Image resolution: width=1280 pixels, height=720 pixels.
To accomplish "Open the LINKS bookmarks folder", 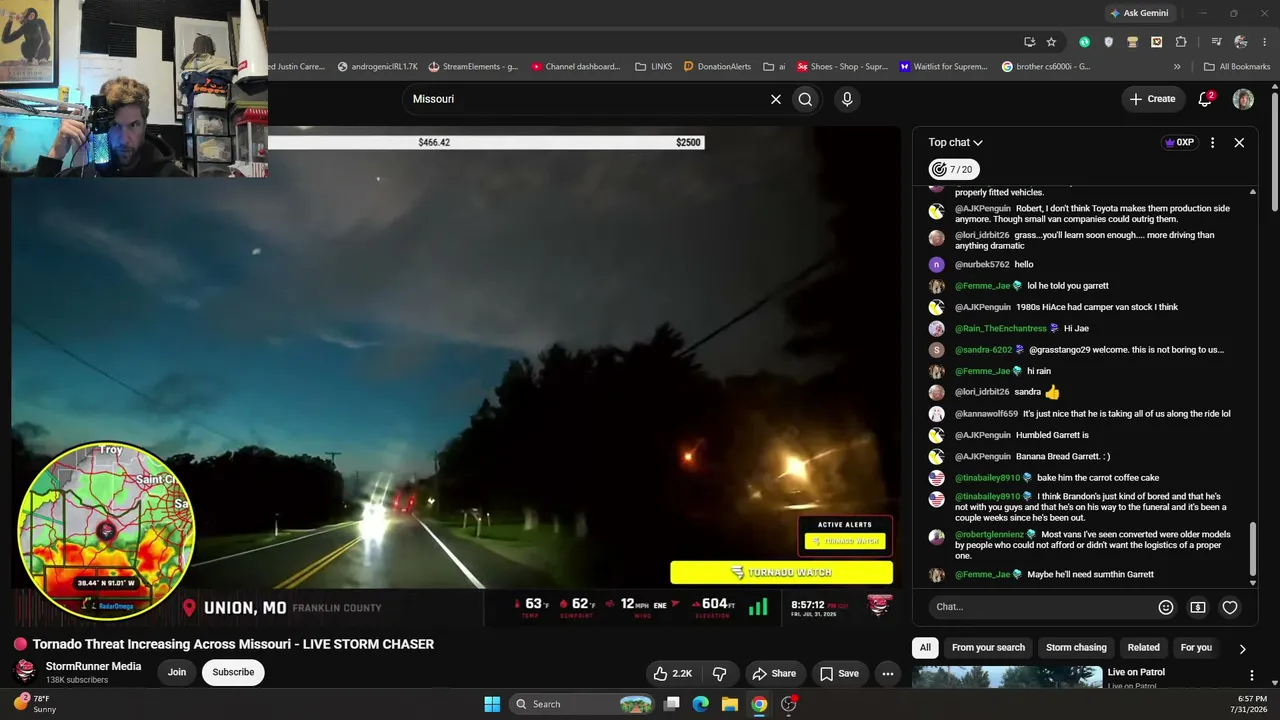I will coord(654,67).
